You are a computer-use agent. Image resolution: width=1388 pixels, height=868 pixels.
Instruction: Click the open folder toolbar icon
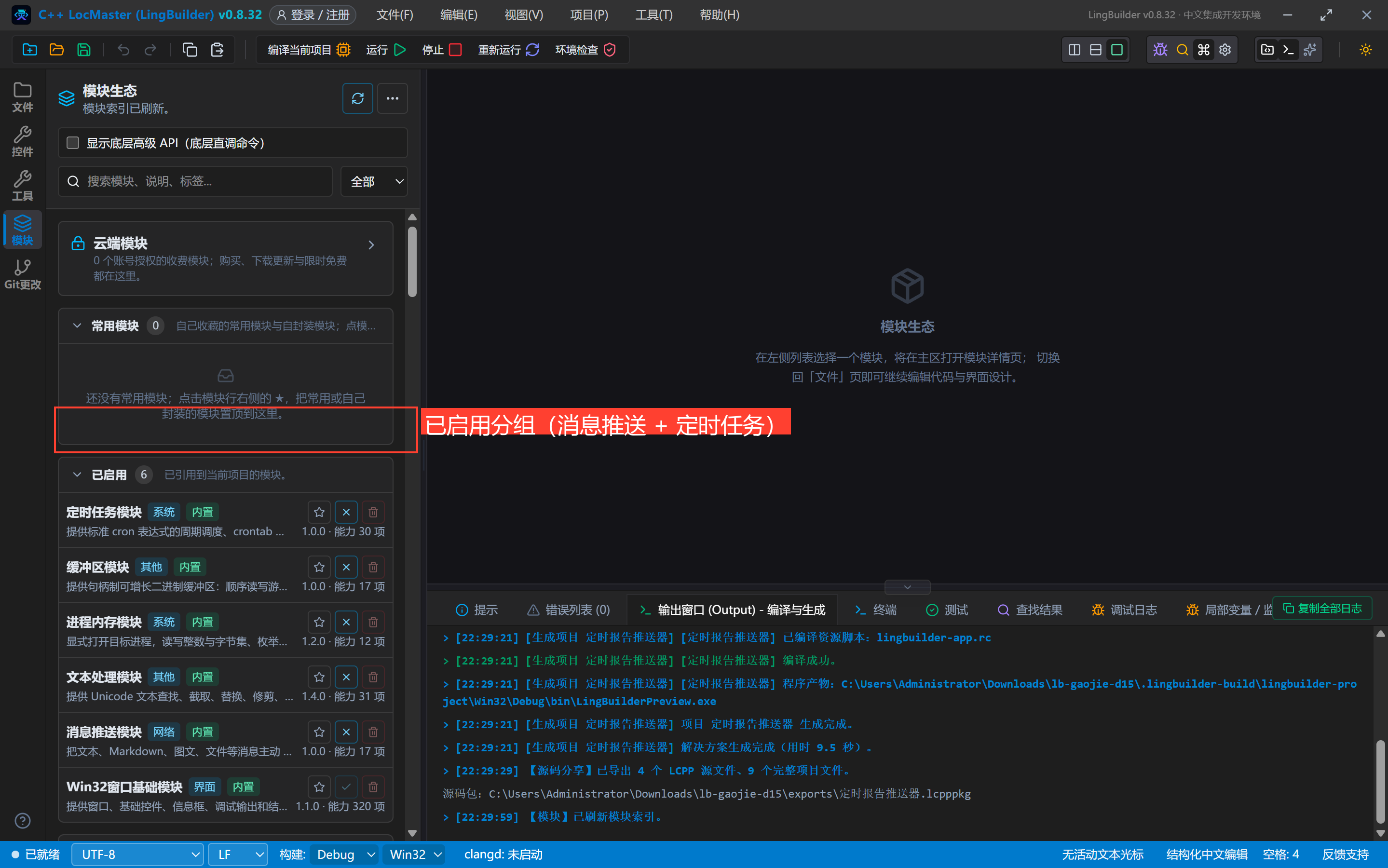(57, 50)
